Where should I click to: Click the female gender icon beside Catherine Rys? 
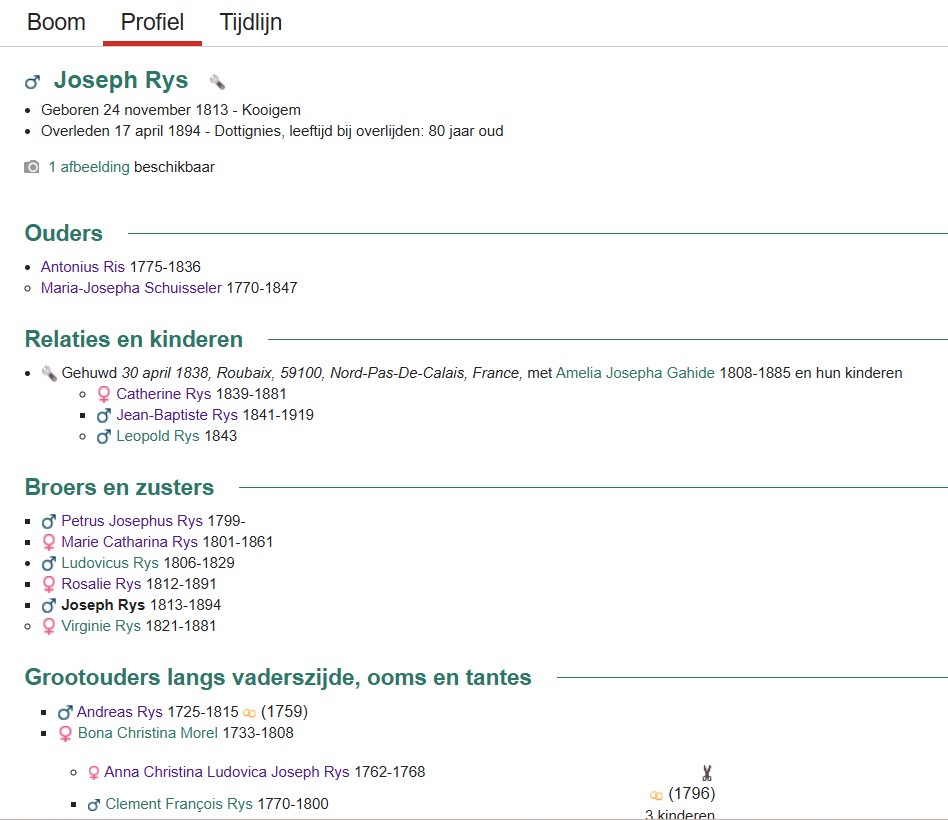point(105,393)
